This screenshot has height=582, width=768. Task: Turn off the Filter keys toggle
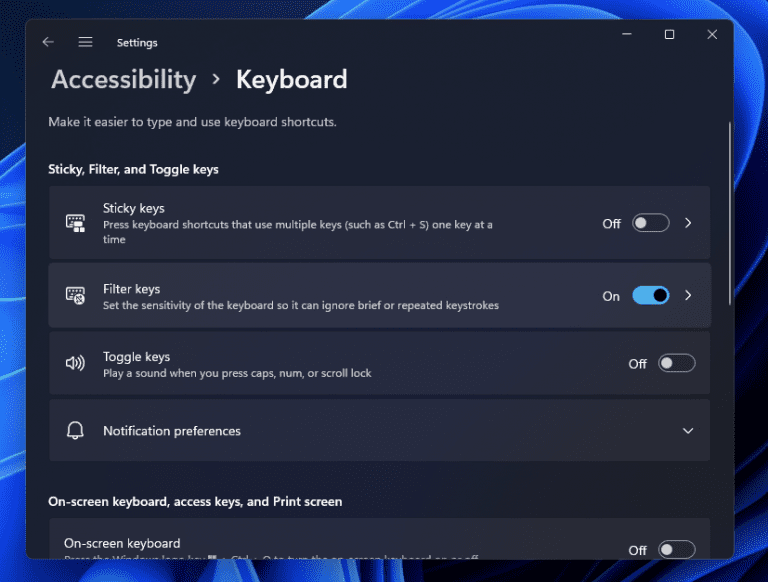[x=650, y=296]
